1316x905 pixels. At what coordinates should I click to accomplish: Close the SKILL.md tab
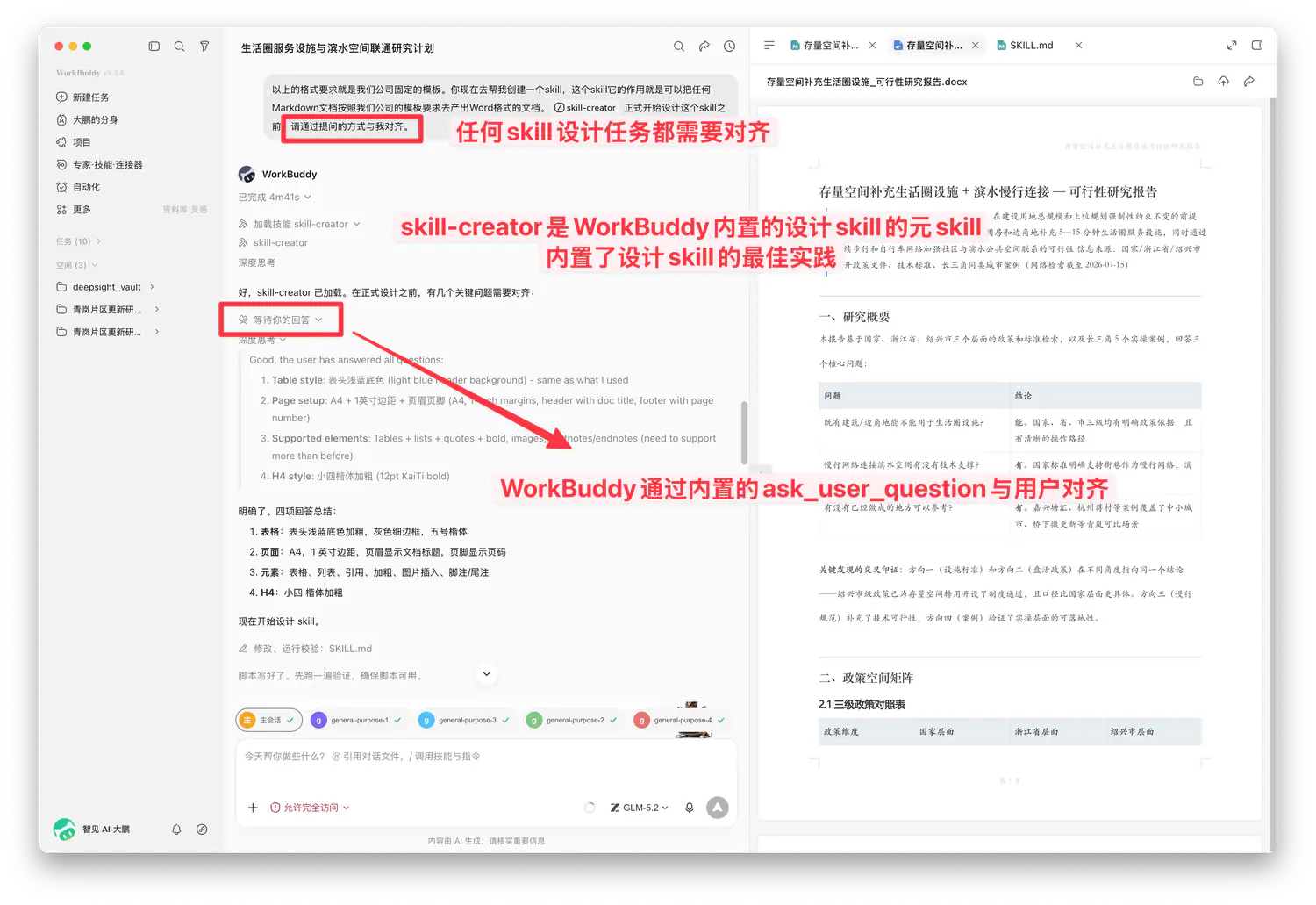pyautogui.click(x=1078, y=46)
